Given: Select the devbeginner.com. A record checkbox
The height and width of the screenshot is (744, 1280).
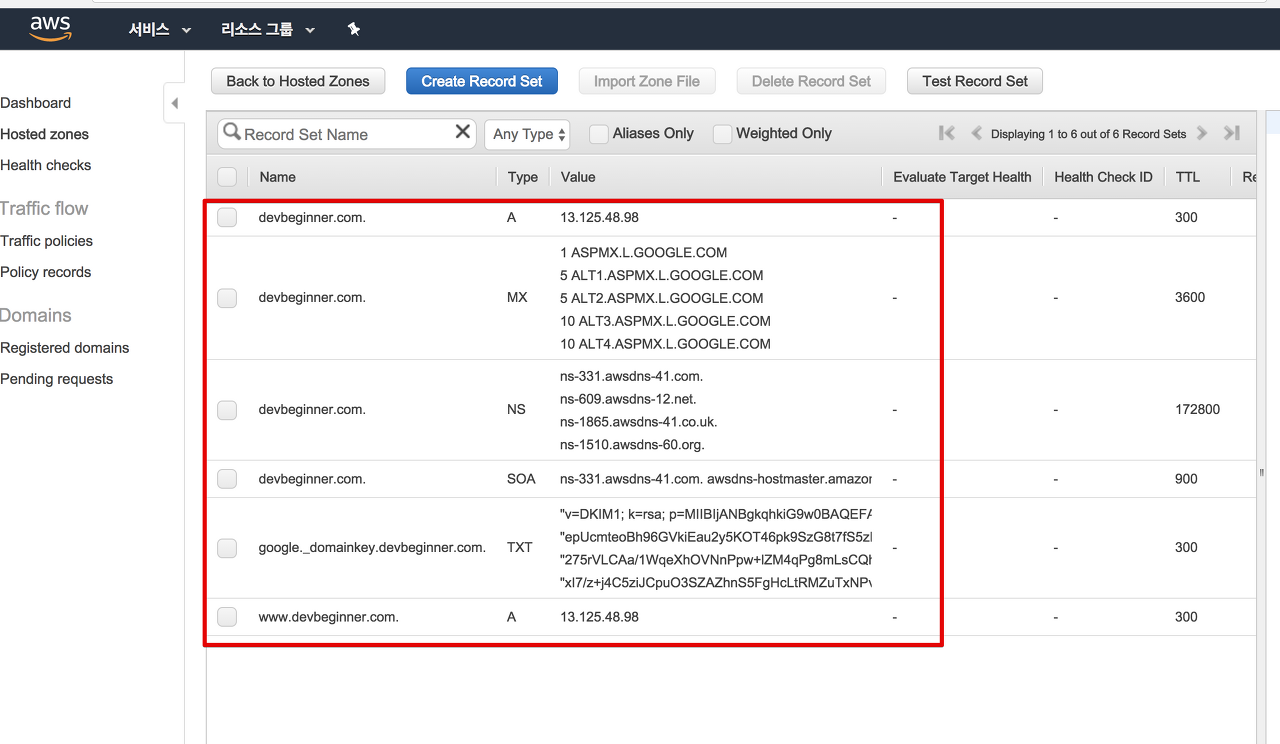Looking at the screenshot, I should tap(227, 217).
